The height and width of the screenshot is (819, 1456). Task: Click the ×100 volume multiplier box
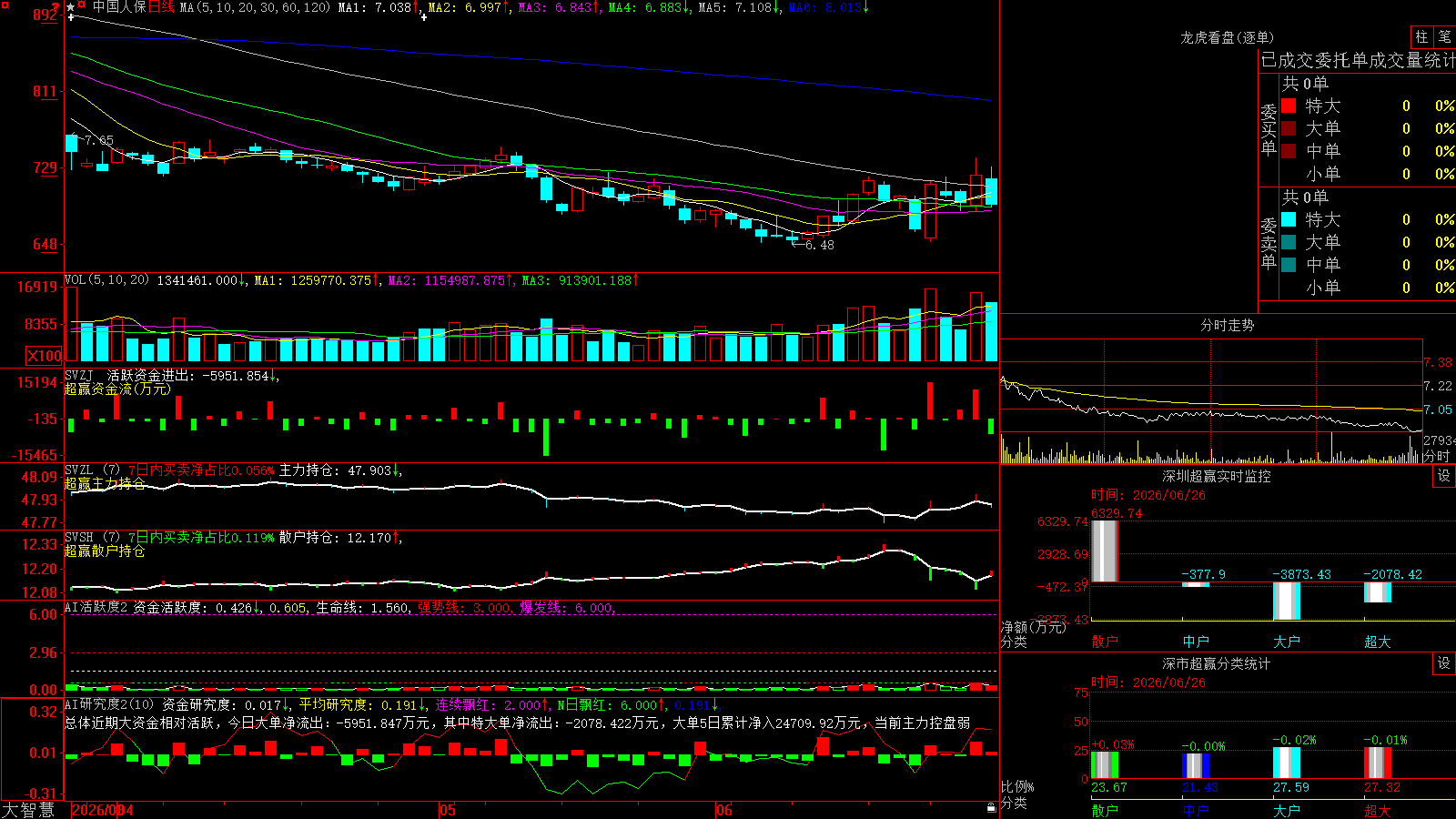(x=45, y=356)
